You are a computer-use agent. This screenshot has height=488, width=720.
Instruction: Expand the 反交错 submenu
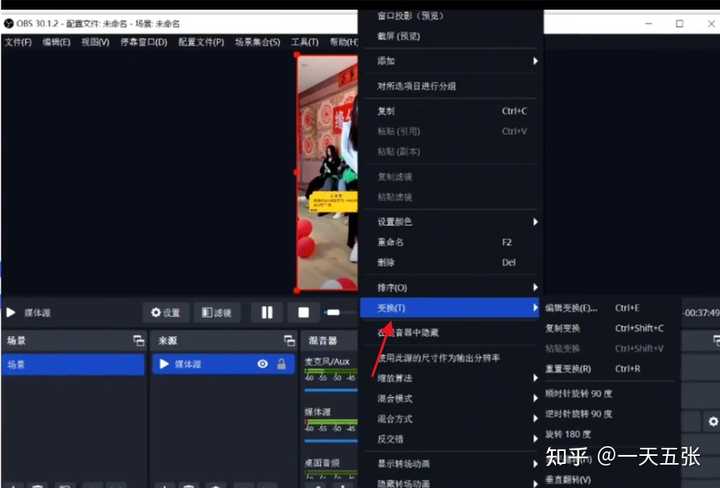pos(450,439)
